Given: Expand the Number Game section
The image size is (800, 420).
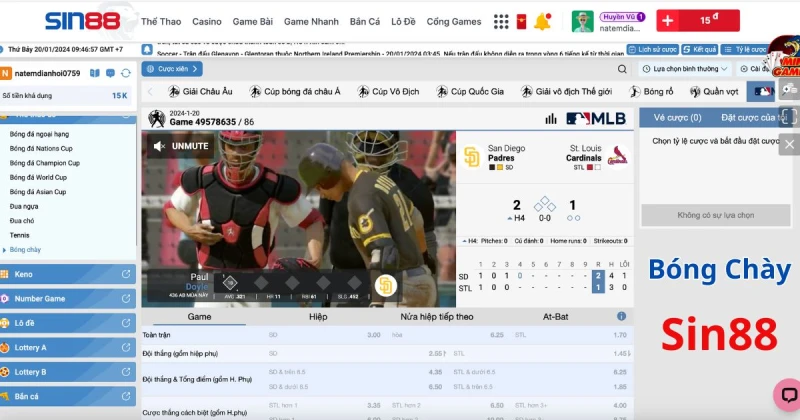Looking at the screenshot, I should click(68, 299).
